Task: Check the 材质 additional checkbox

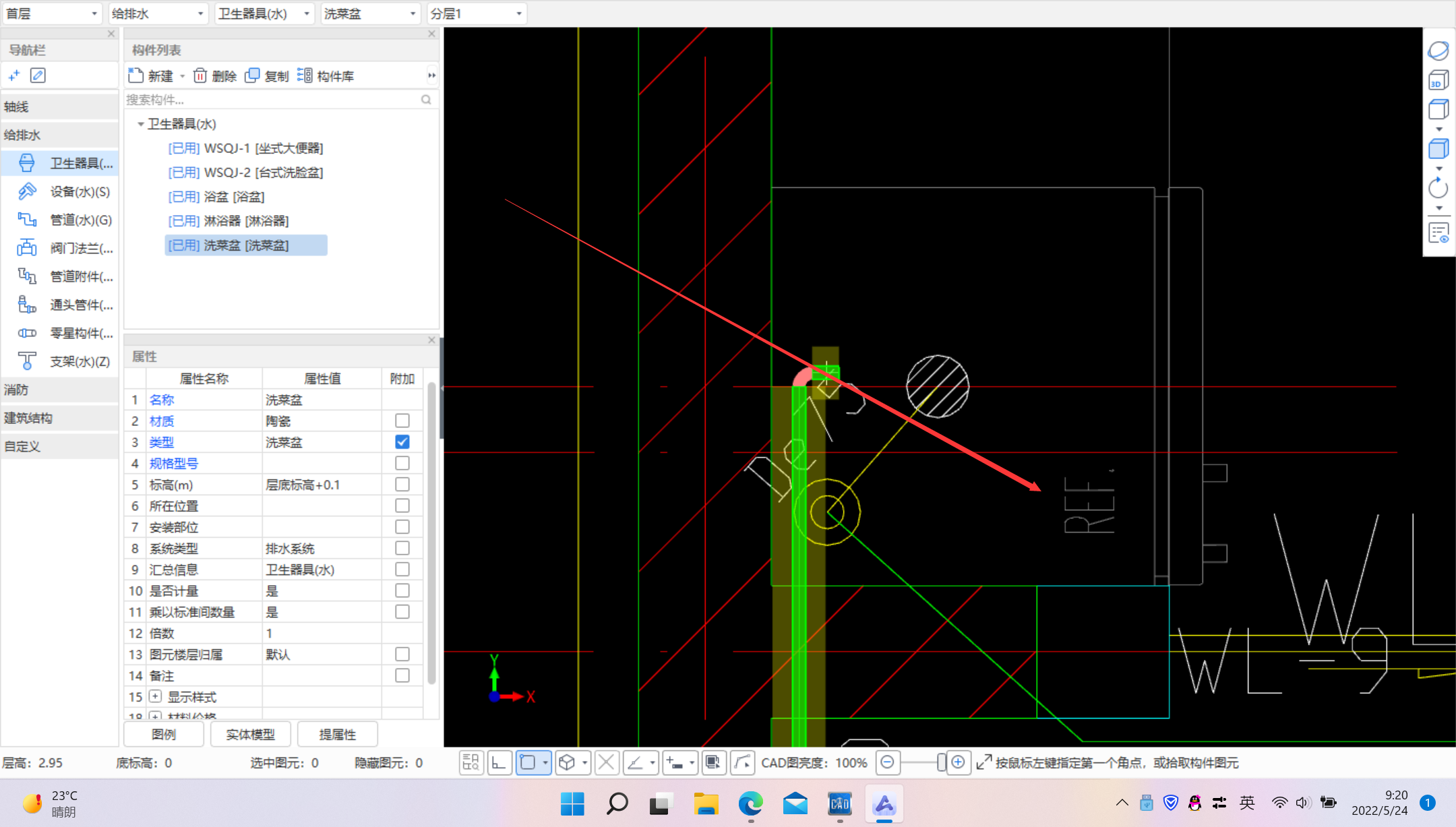Action: (402, 421)
